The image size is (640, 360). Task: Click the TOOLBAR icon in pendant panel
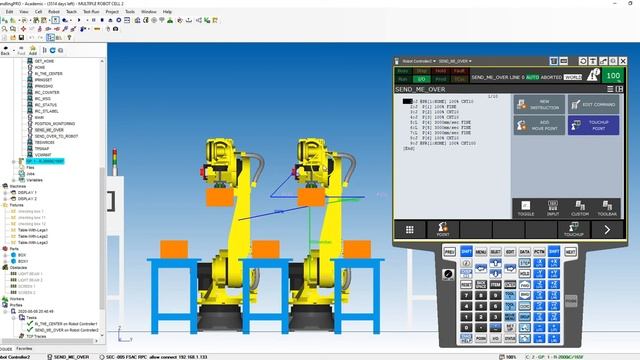coord(607,208)
